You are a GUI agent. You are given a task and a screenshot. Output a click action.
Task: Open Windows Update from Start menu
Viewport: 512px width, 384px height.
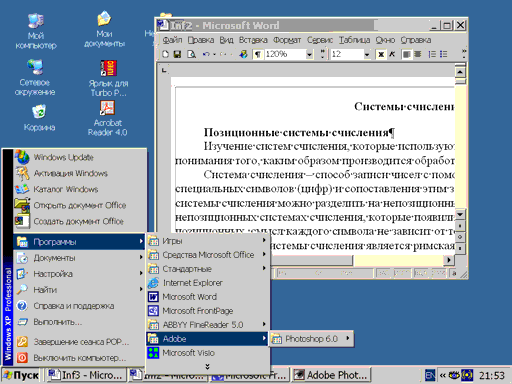coord(80,157)
